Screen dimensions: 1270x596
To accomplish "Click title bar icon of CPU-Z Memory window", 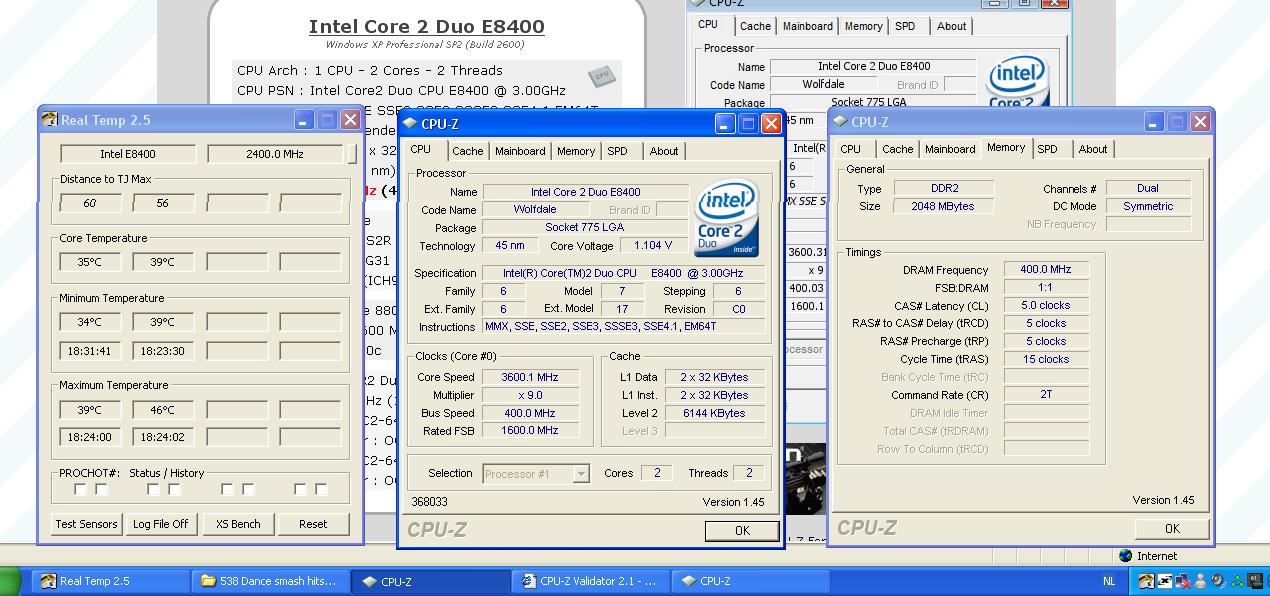I will point(840,122).
